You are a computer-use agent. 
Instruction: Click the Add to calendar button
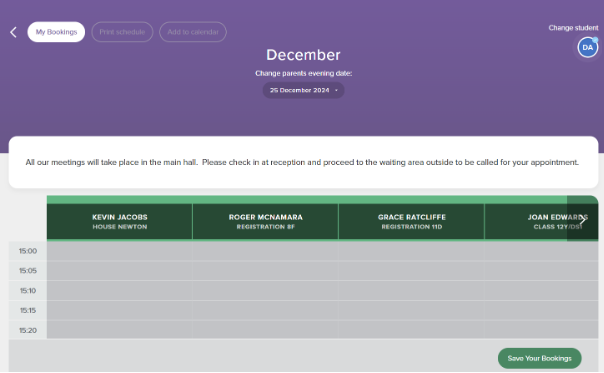coord(193,32)
